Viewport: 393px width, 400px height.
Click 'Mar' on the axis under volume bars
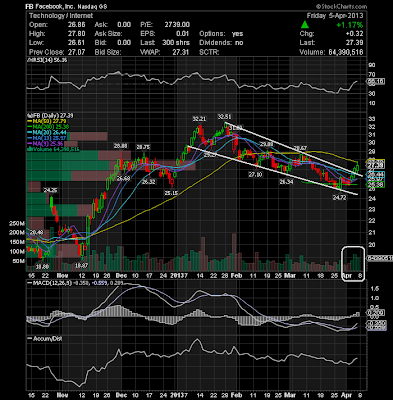coord(289,276)
